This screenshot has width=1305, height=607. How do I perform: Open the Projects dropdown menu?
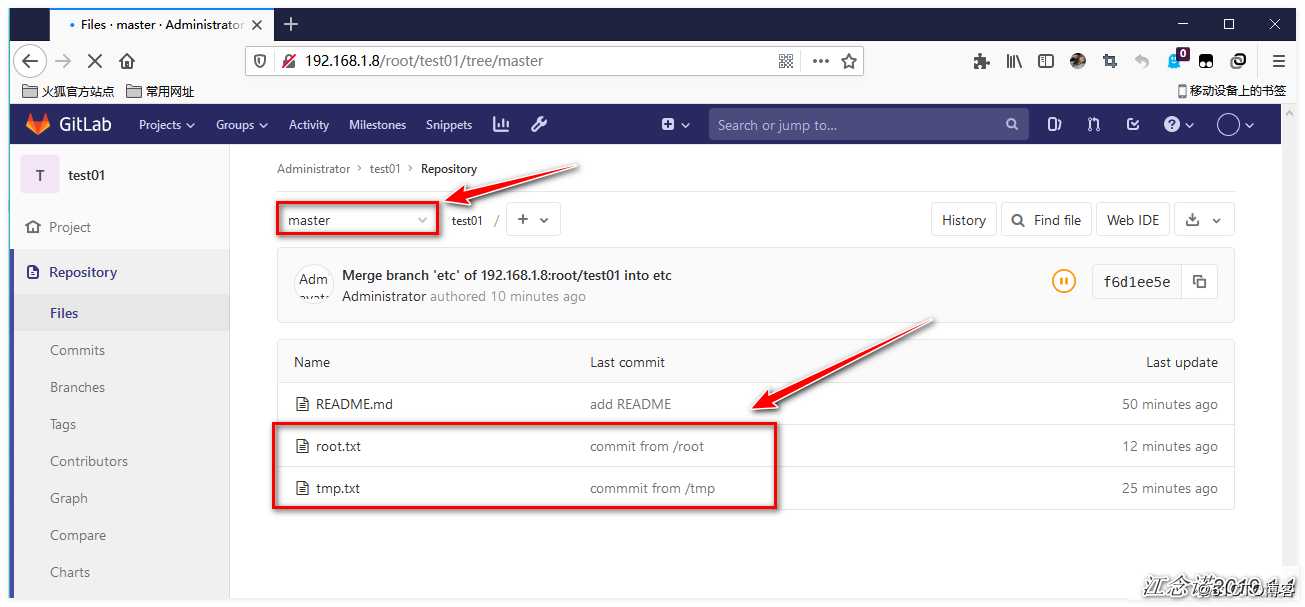[x=166, y=124]
